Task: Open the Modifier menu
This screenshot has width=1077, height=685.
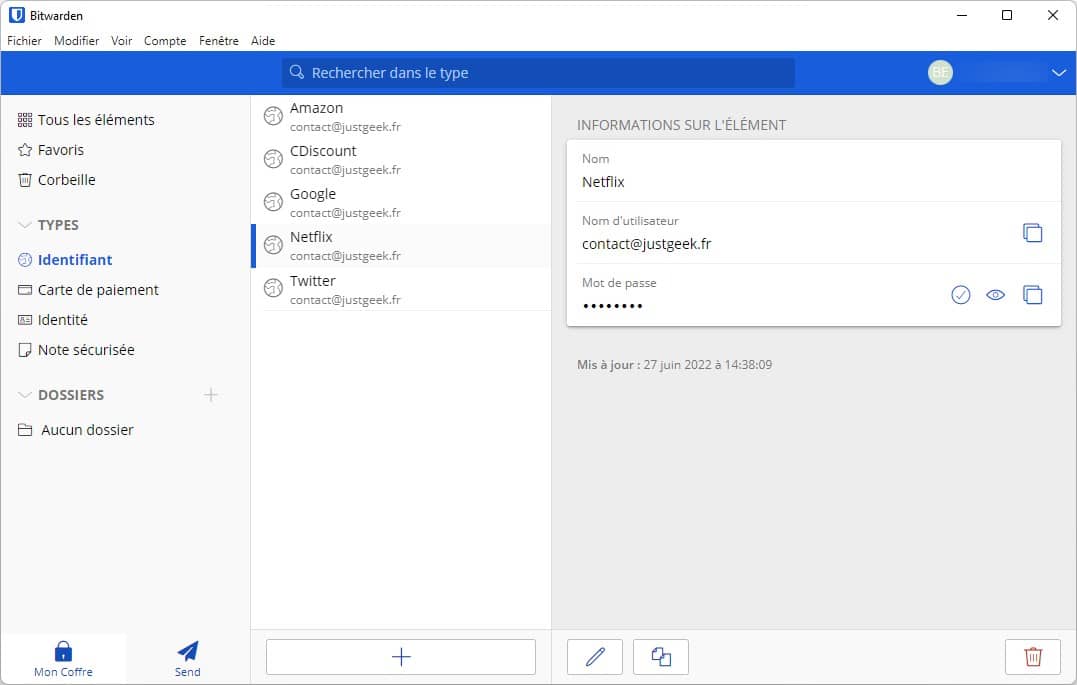Action: point(76,41)
